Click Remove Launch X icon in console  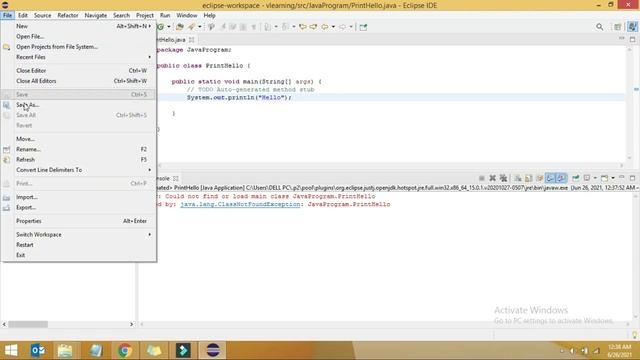[x=493, y=178]
